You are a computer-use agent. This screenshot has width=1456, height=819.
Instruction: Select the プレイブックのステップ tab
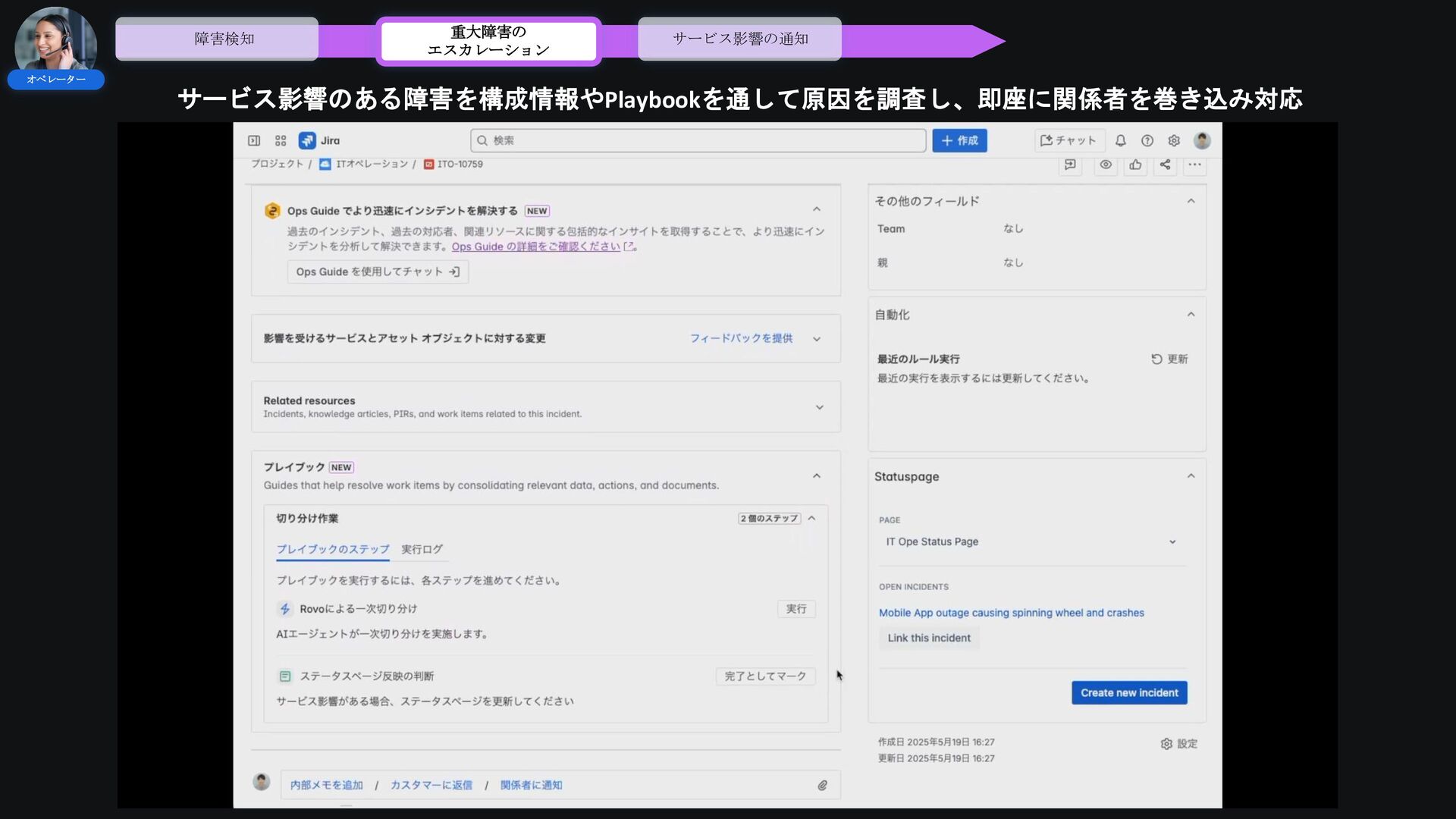click(332, 549)
